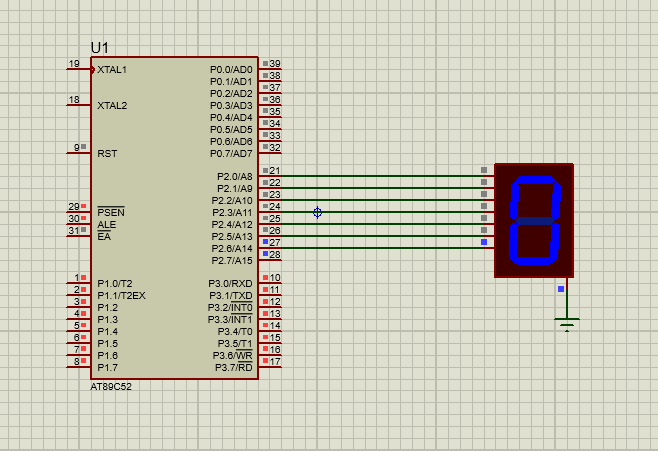This screenshot has height=451, width=658.
Task: Pick the P2.7/A15 pin label
Action: (232, 261)
